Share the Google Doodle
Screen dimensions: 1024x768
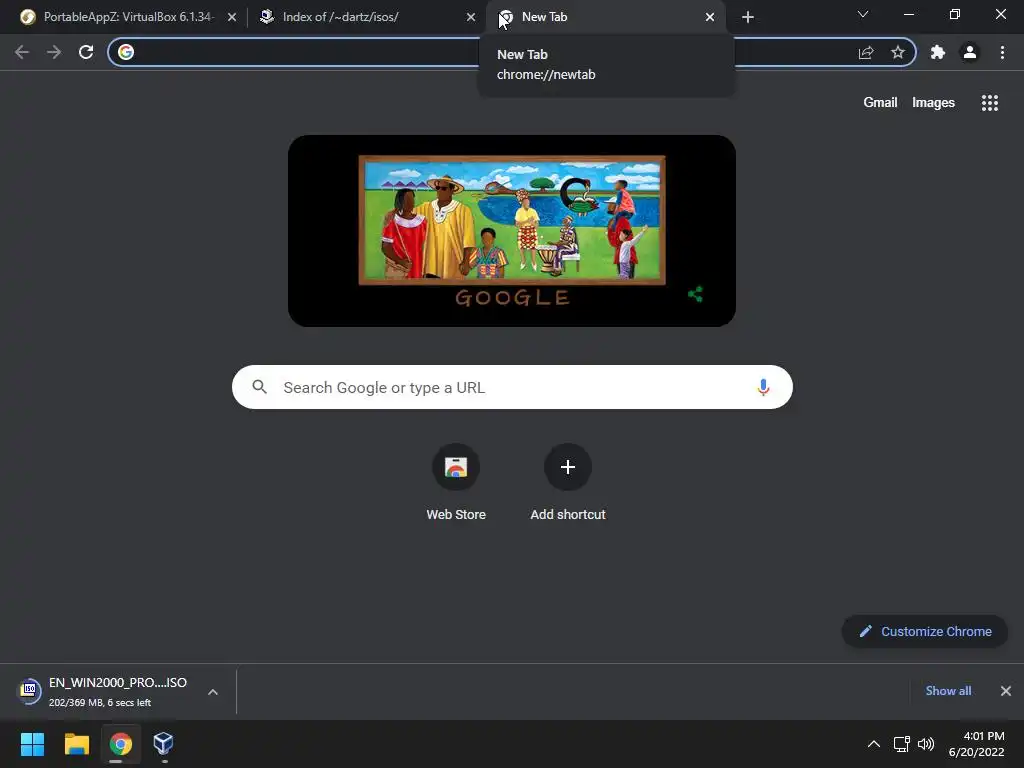tap(696, 295)
